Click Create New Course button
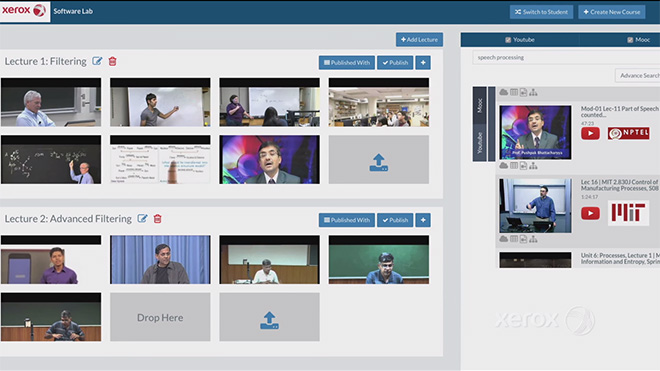The width and height of the screenshot is (660, 371). click(x=612, y=12)
